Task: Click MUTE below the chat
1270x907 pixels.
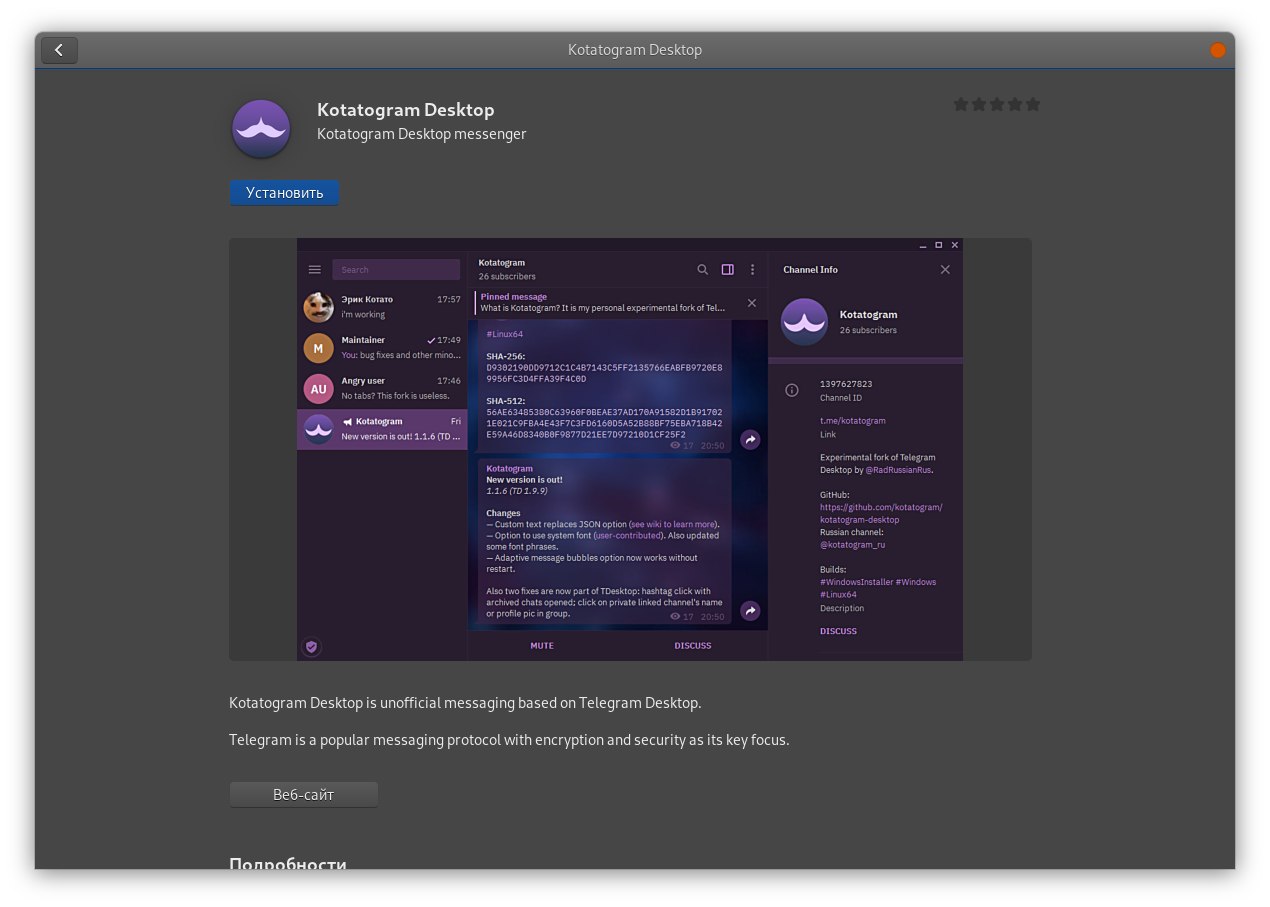Action: 542,646
